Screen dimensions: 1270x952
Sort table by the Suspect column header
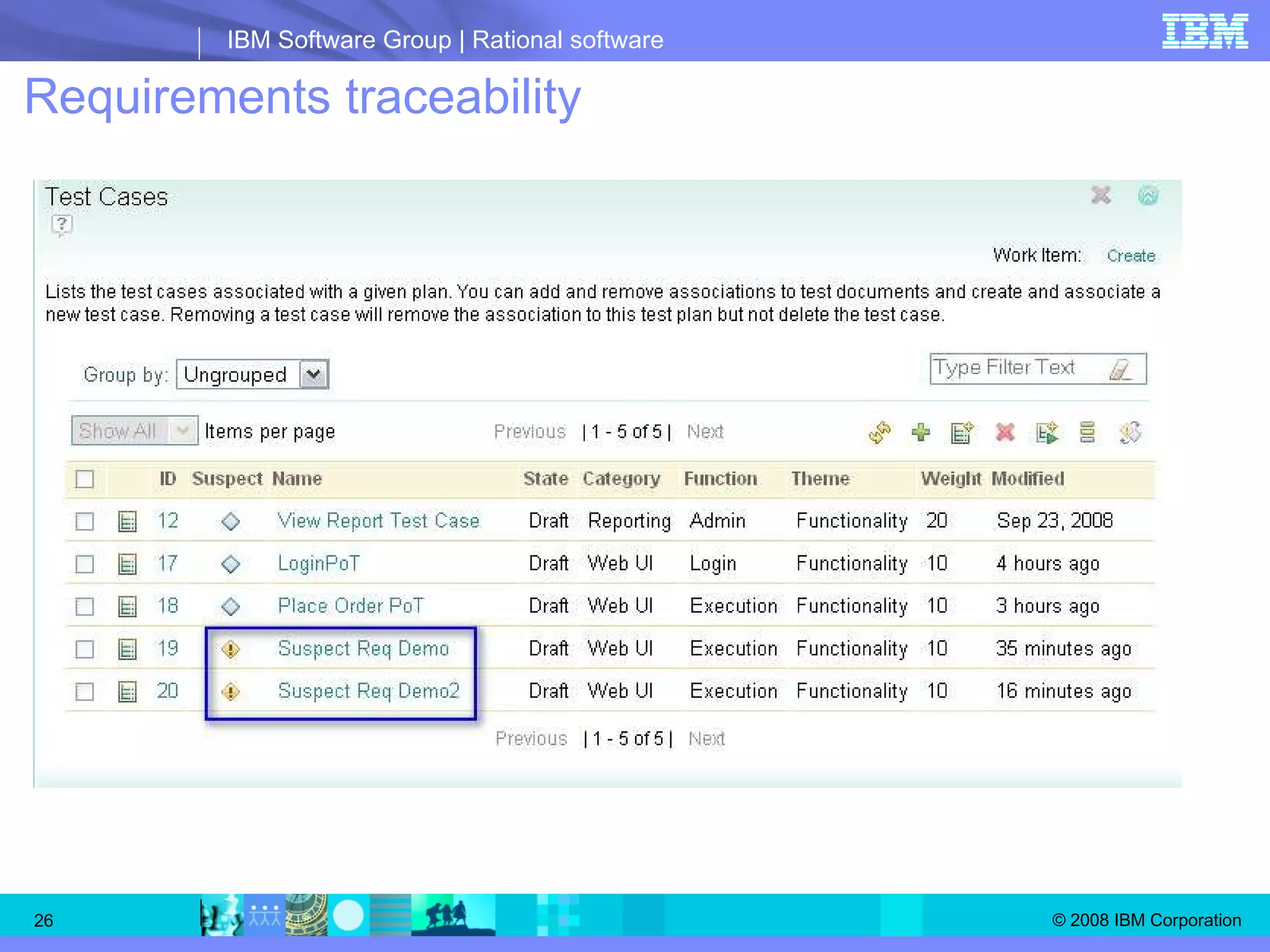tap(227, 479)
